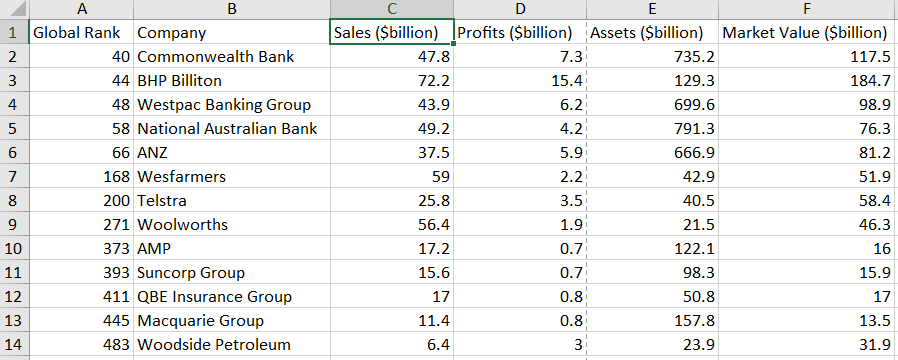Select row 7 header
Viewport: 898px width, 360px height.
(14, 176)
